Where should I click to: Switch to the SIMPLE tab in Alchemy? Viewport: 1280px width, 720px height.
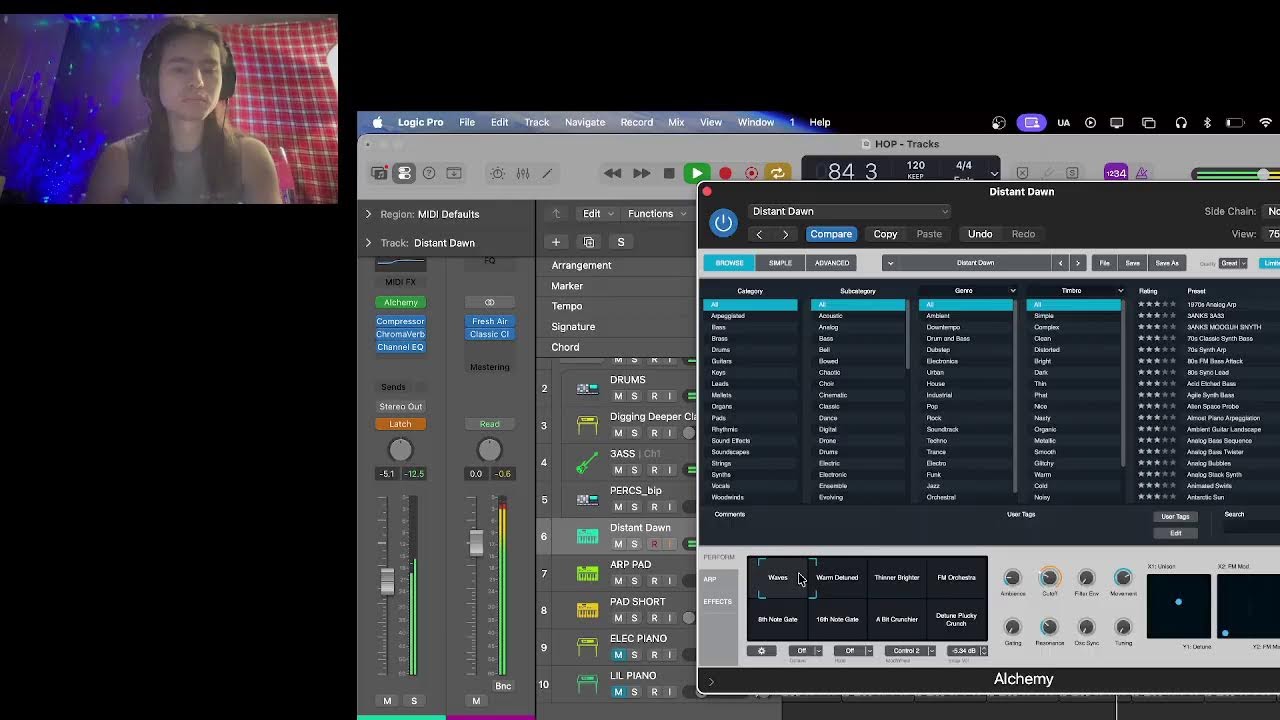[780, 263]
